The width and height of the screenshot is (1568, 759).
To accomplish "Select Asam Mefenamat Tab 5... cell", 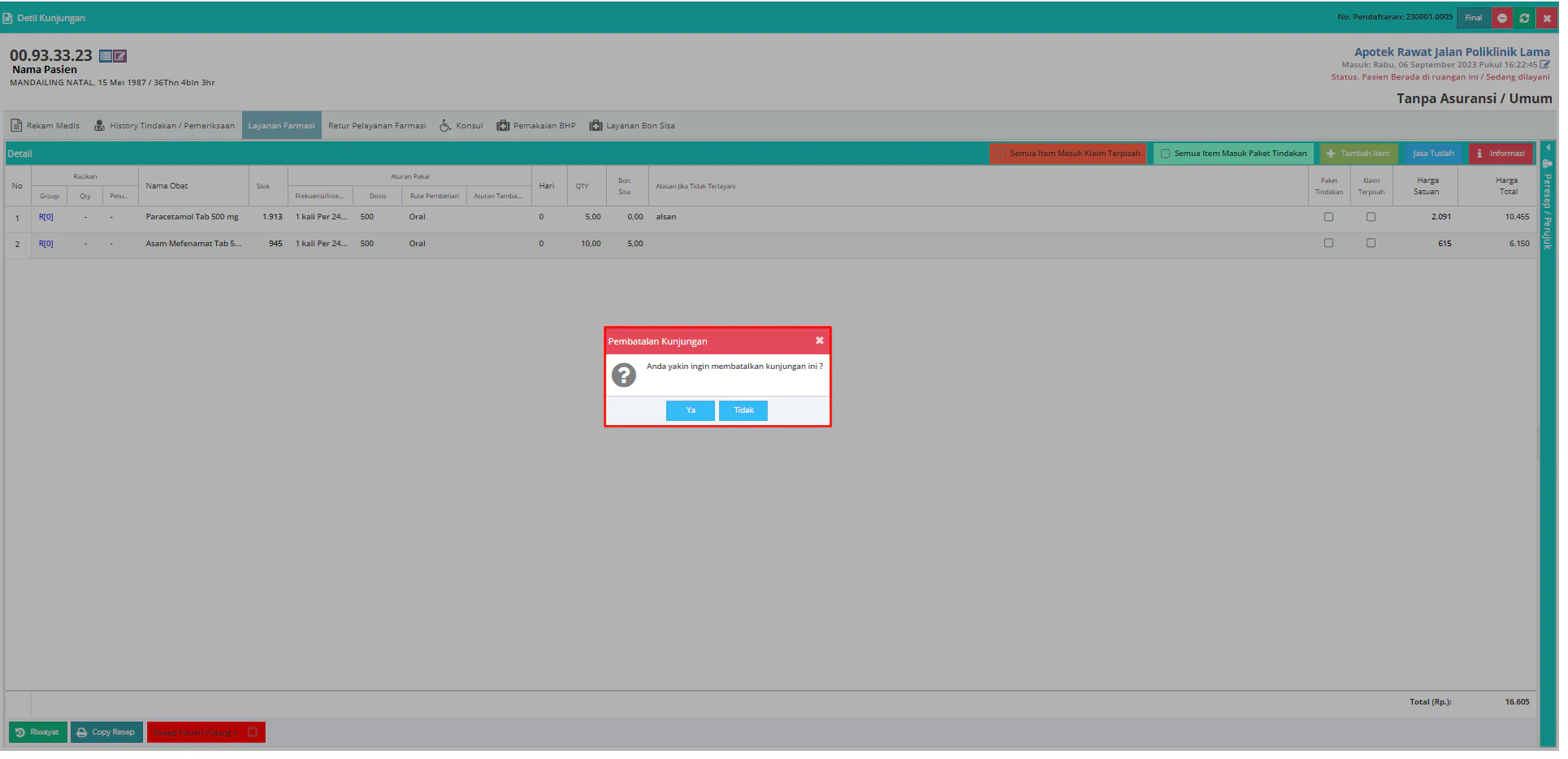I will point(195,245).
